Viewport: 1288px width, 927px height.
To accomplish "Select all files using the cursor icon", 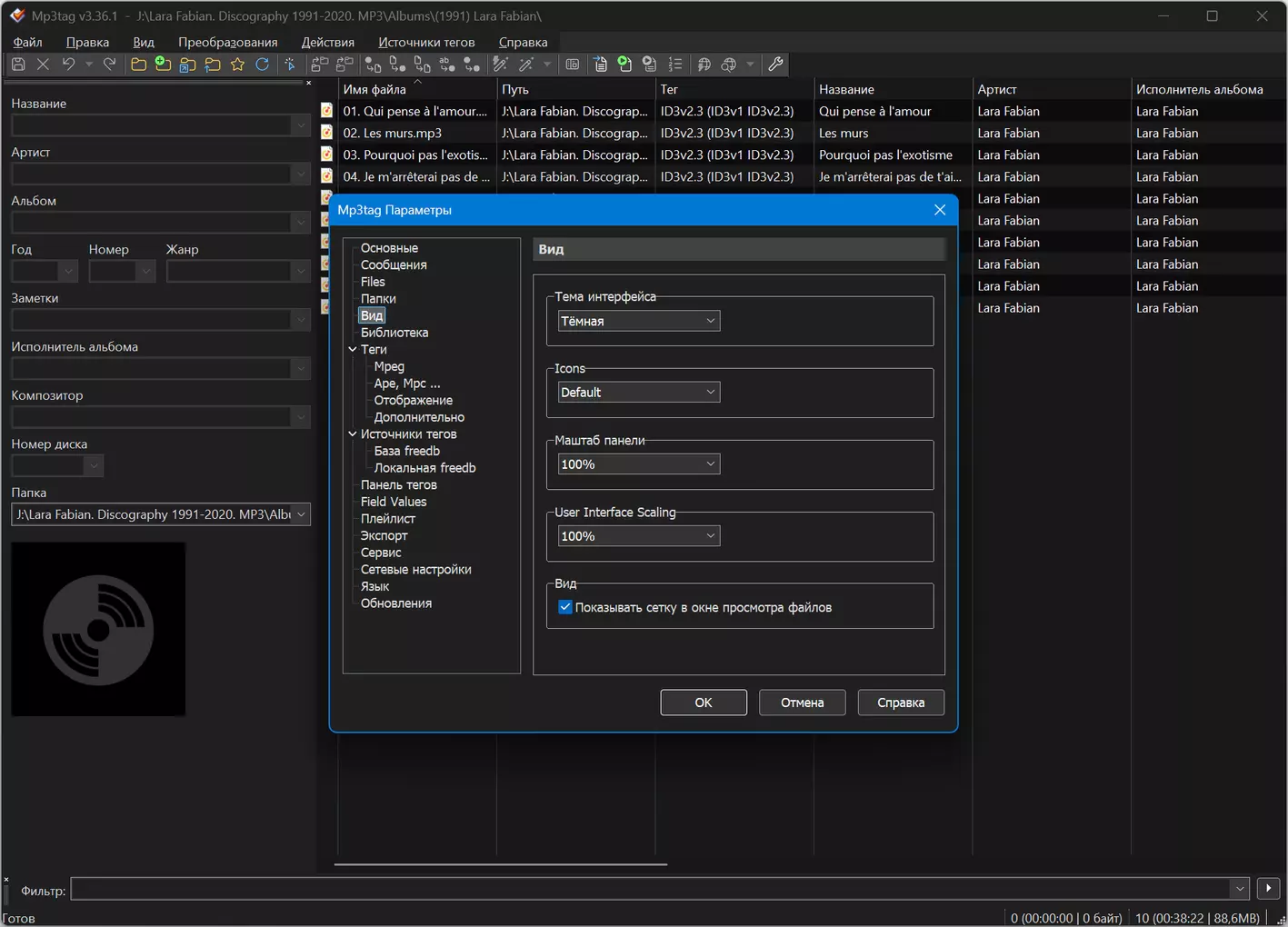I will 290,65.
